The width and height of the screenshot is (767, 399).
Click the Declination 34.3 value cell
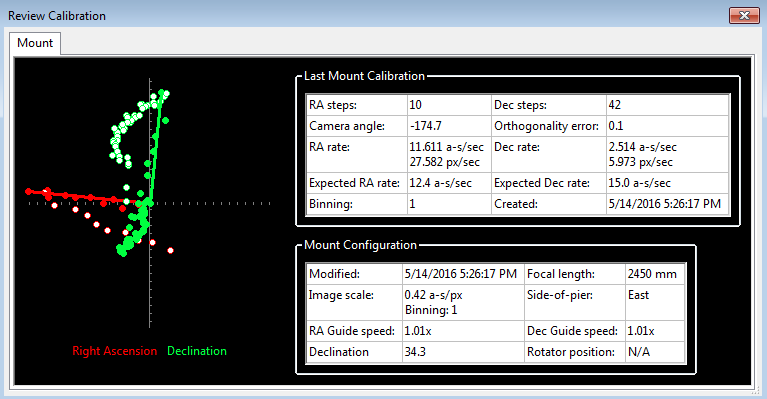(463, 352)
